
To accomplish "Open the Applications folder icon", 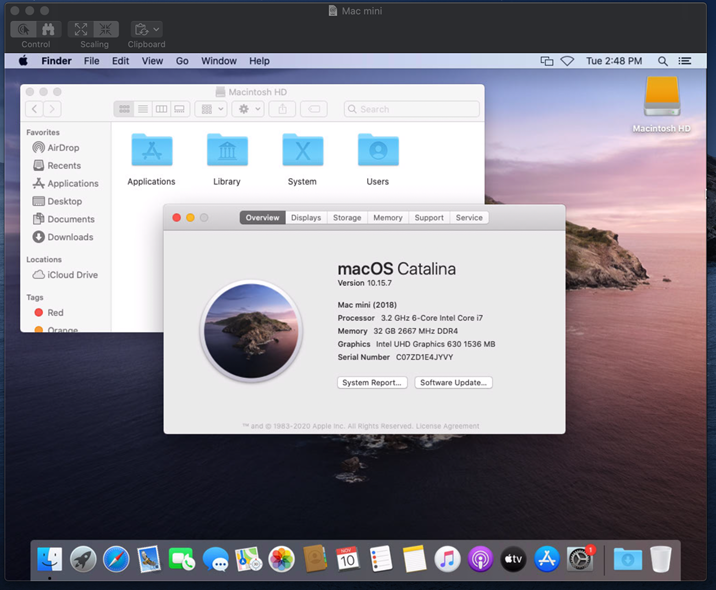I will click(x=151, y=150).
